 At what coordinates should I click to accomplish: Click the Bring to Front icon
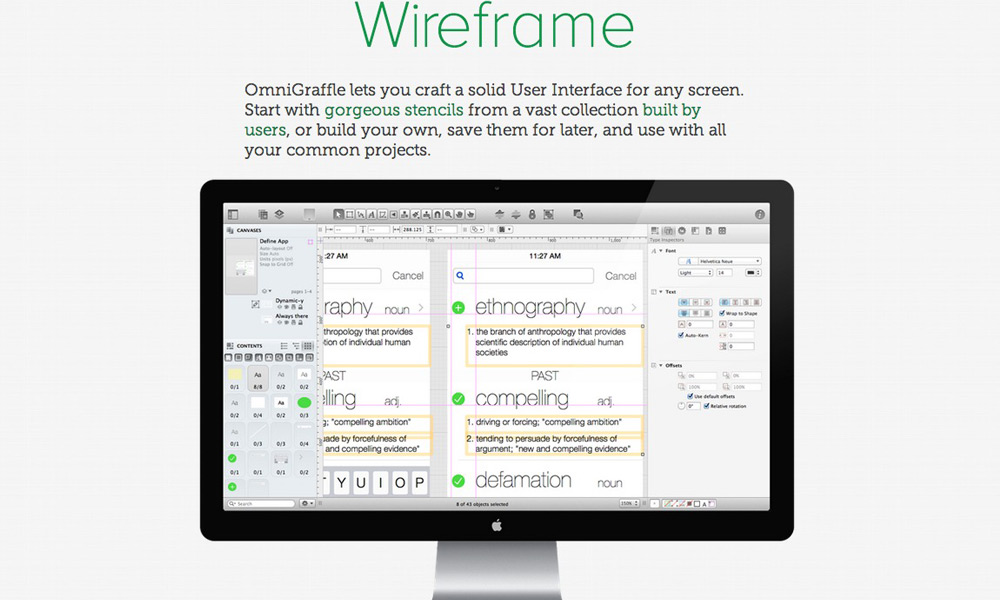pyautogui.click(x=499, y=215)
